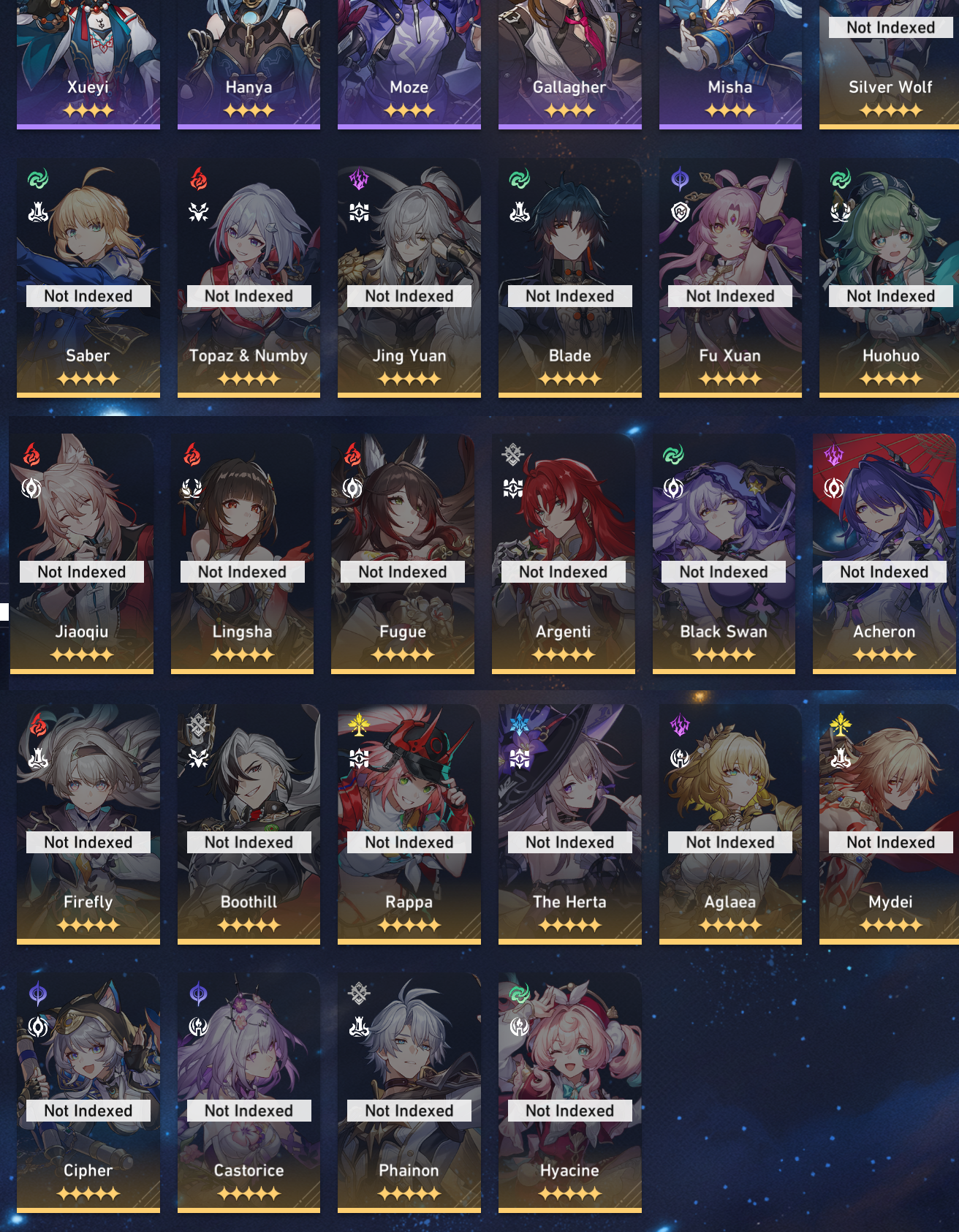Screen dimensions: 959x1232
Task: Click the Fire element icon on Topaz & Numby
Action: (x=198, y=178)
